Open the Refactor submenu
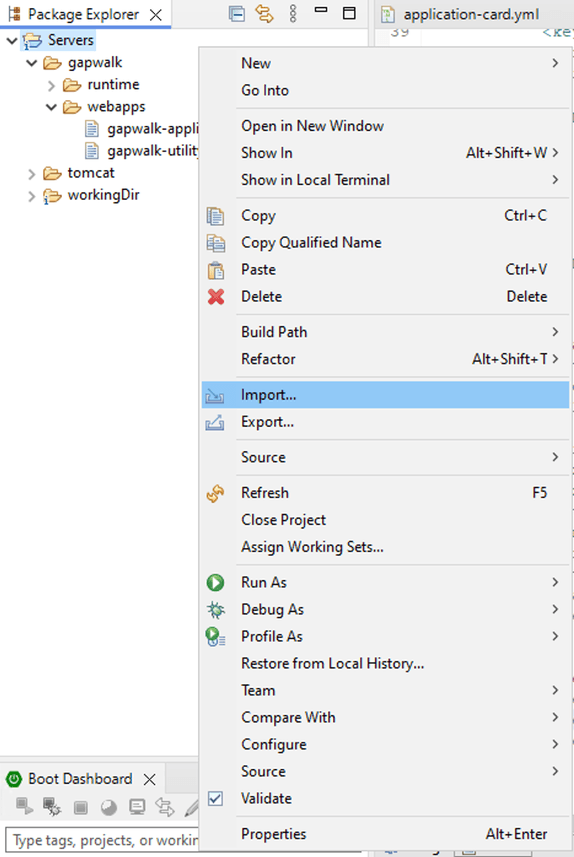The width and height of the screenshot is (574, 857). click(385, 359)
